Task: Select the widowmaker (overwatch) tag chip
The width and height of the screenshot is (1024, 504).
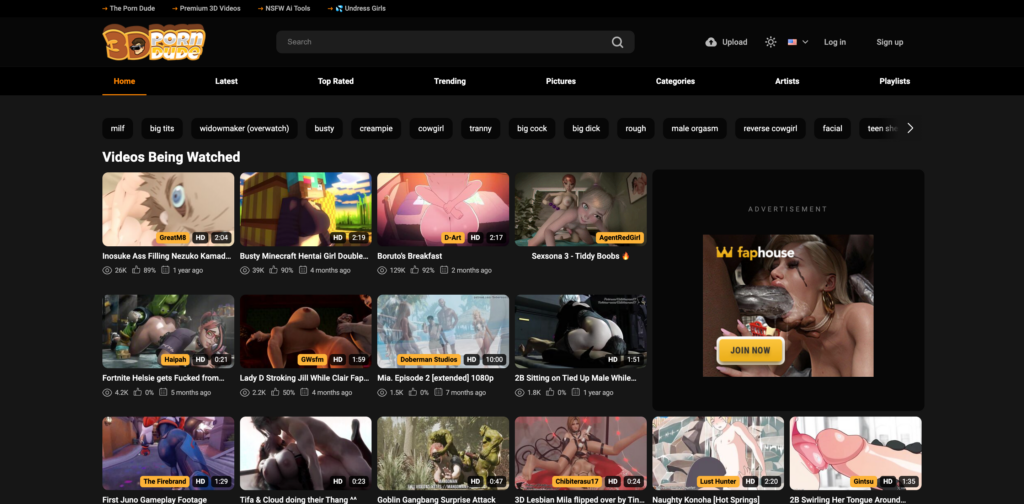Action: (244, 129)
